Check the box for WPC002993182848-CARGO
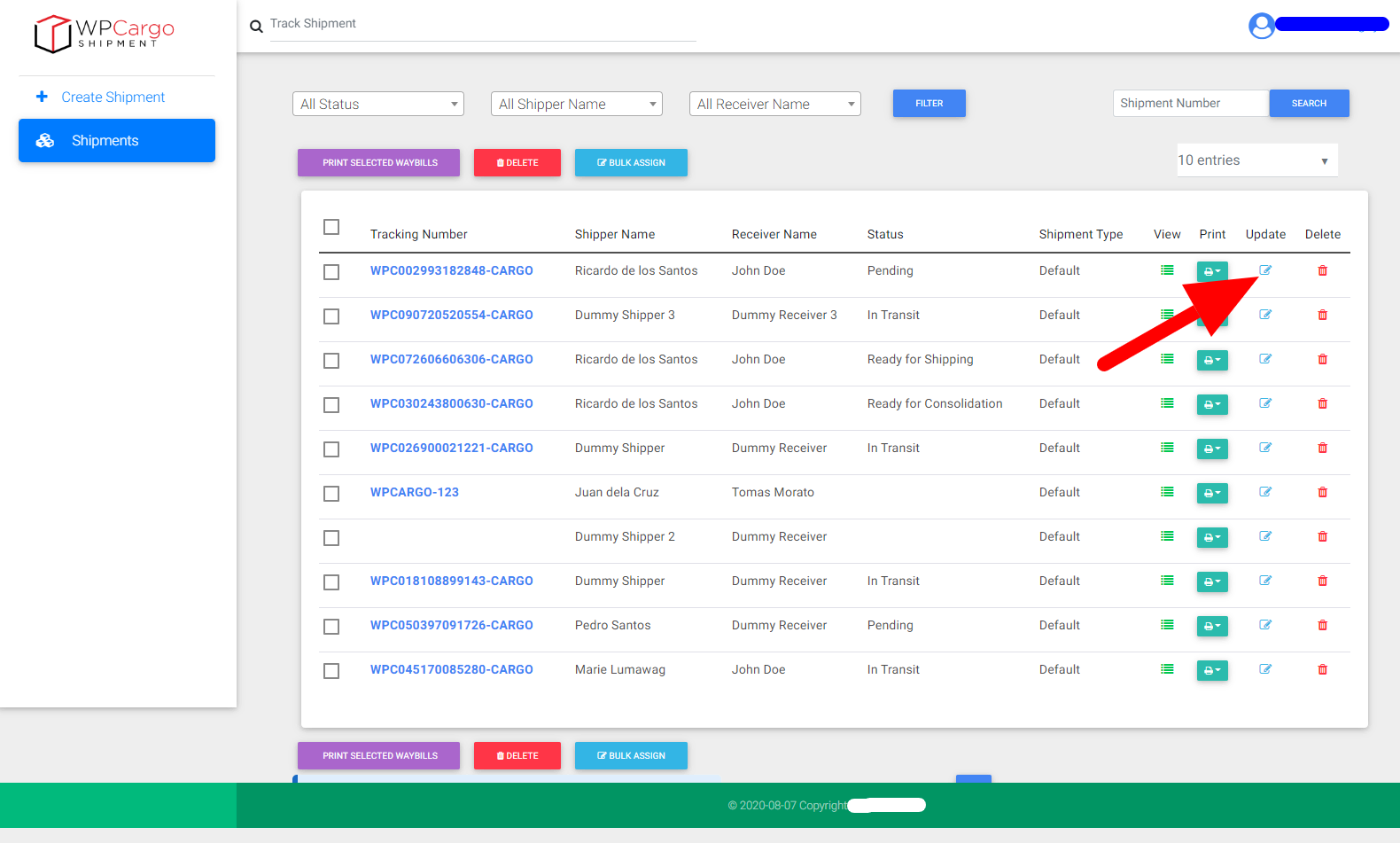The width and height of the screenshot is (1400, 843). click(x=331, y=272)
